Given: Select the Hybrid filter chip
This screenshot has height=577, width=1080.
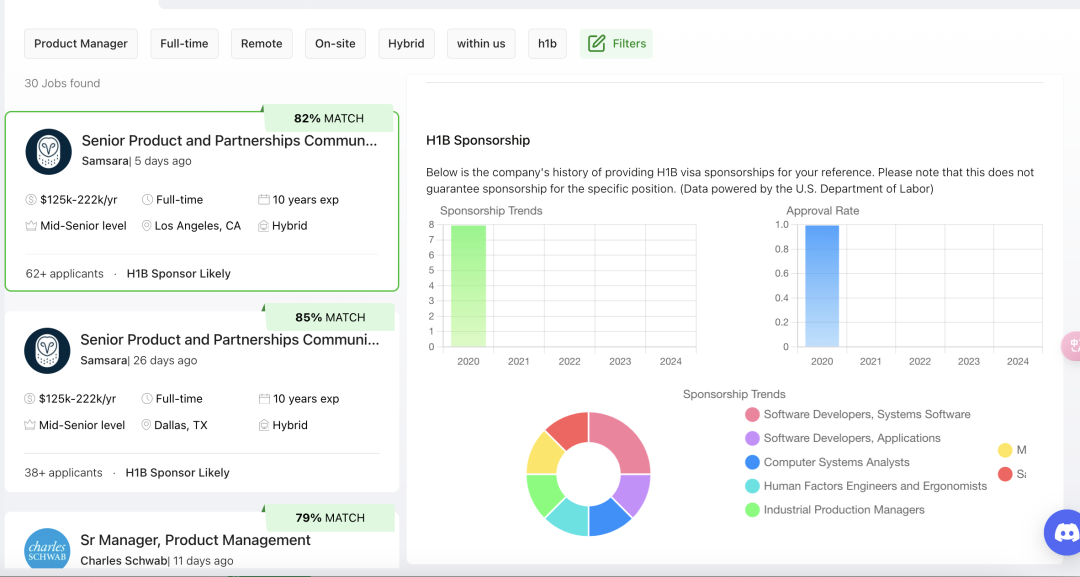Looking at the screenshot, I should tap(406, 43).
